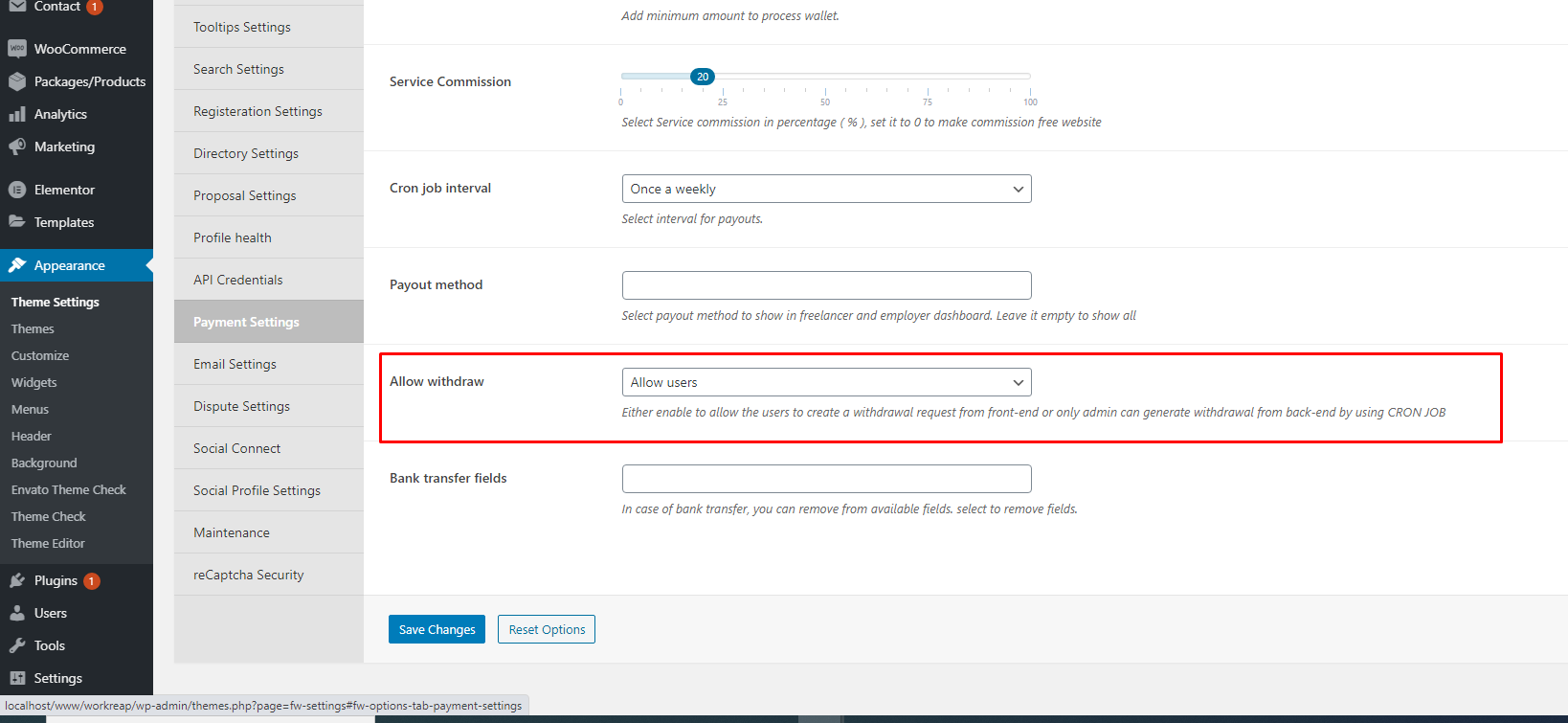Open Tooltips Settings tab
Image resolution: width=1568 pixels, height=723 pixels.
click(x=269, y=27)
